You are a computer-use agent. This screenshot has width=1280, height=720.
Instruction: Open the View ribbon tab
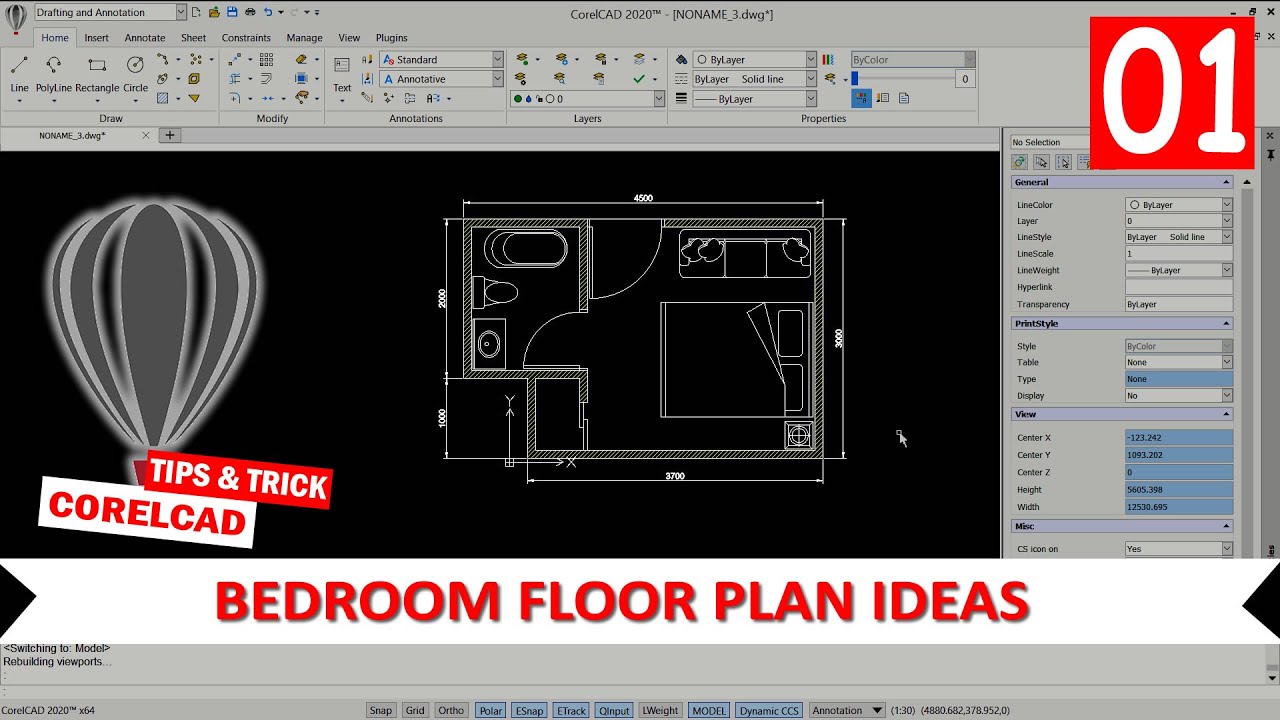click(x=349, y=38)
